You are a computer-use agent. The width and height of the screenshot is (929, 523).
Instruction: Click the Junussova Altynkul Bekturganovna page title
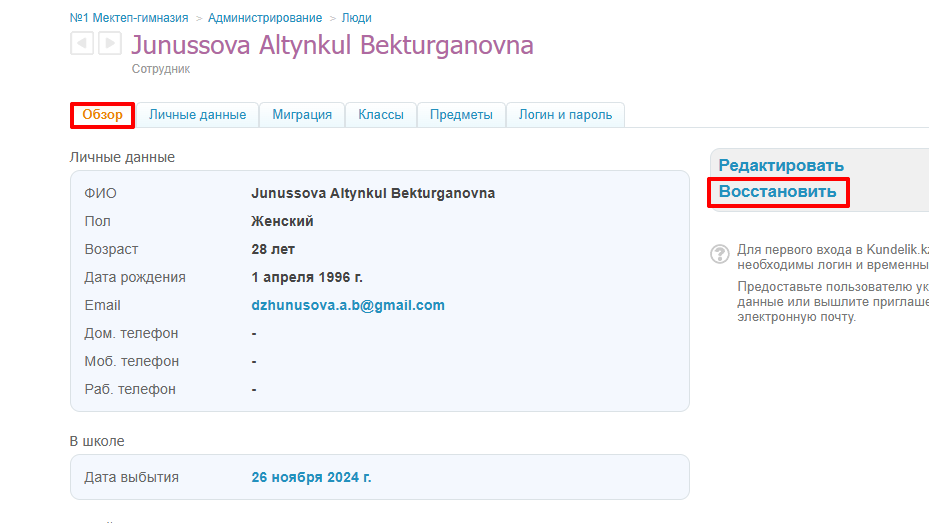coord(332,46)
